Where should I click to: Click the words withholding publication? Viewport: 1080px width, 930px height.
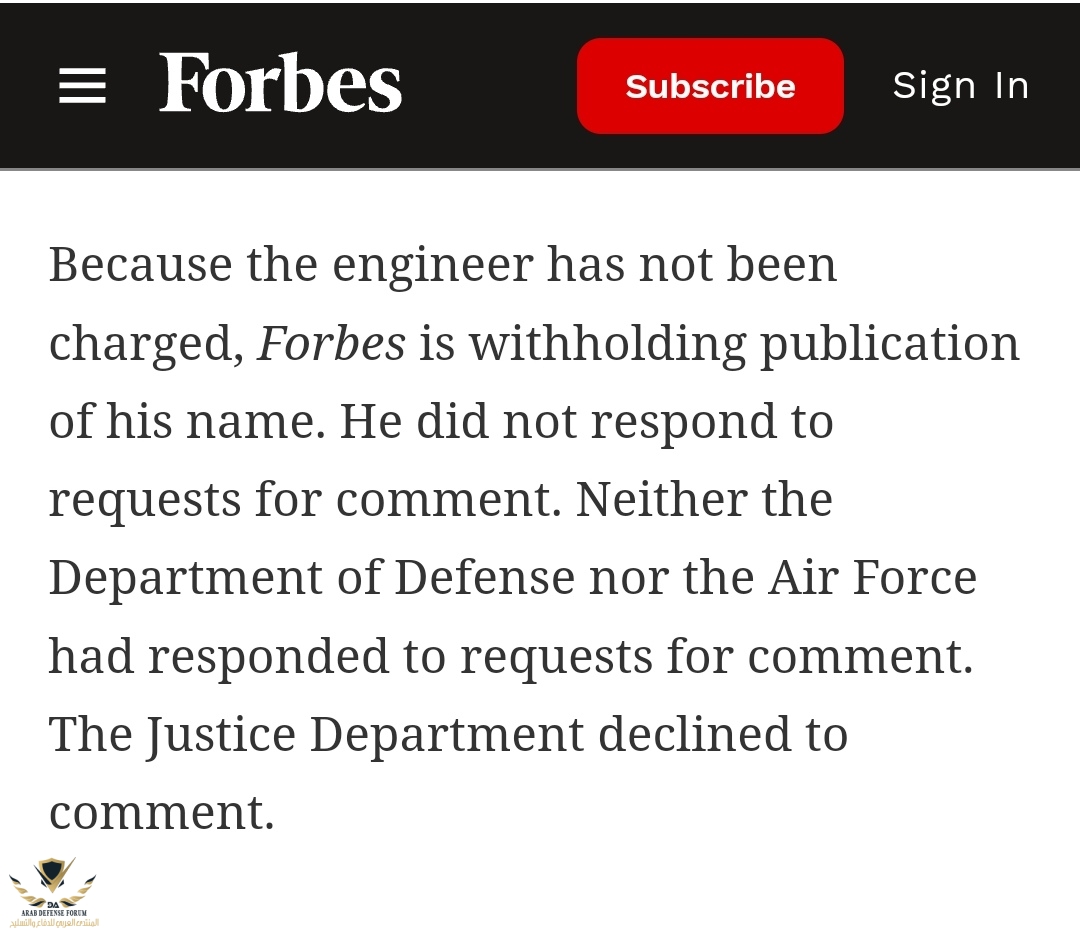pos(745,345)
